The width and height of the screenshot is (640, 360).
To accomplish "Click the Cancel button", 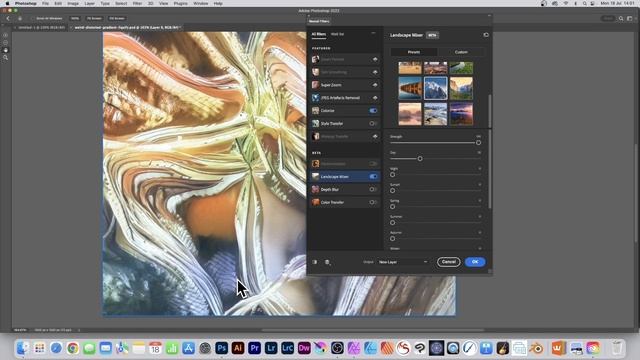I will pyautogui.click(x=449, y=262).
